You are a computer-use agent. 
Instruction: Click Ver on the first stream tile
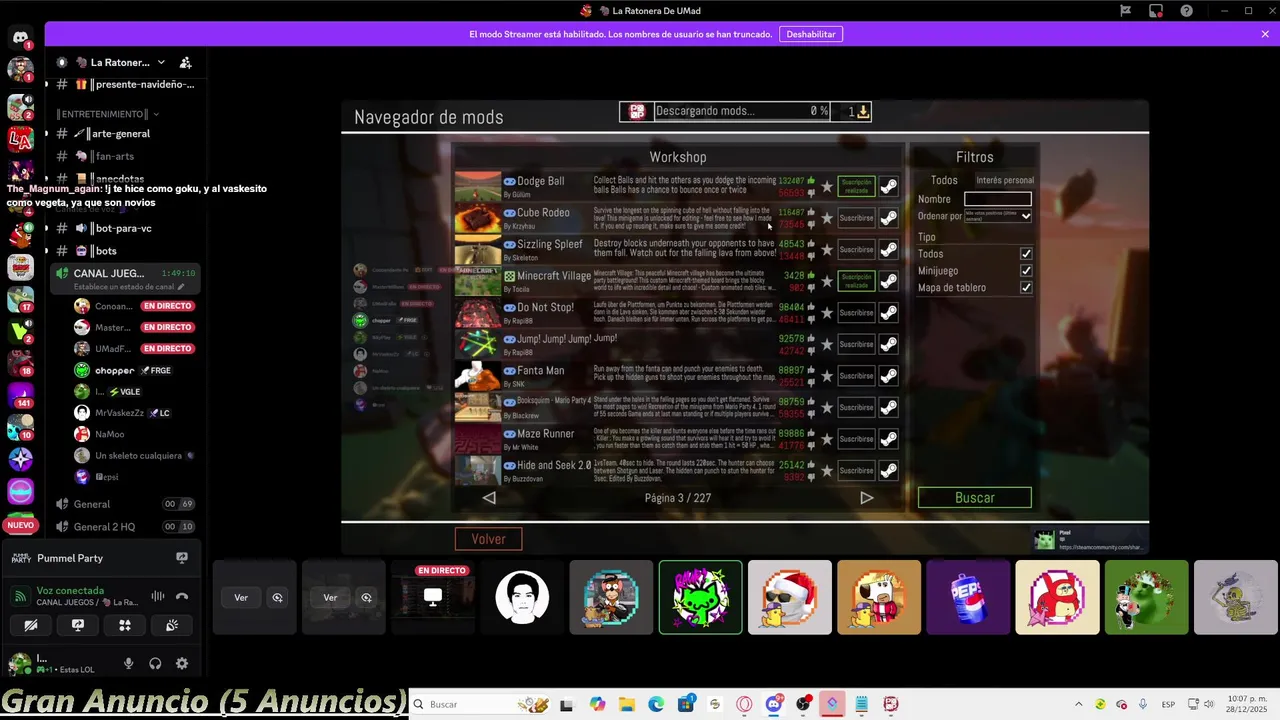(x=241, y=598)
